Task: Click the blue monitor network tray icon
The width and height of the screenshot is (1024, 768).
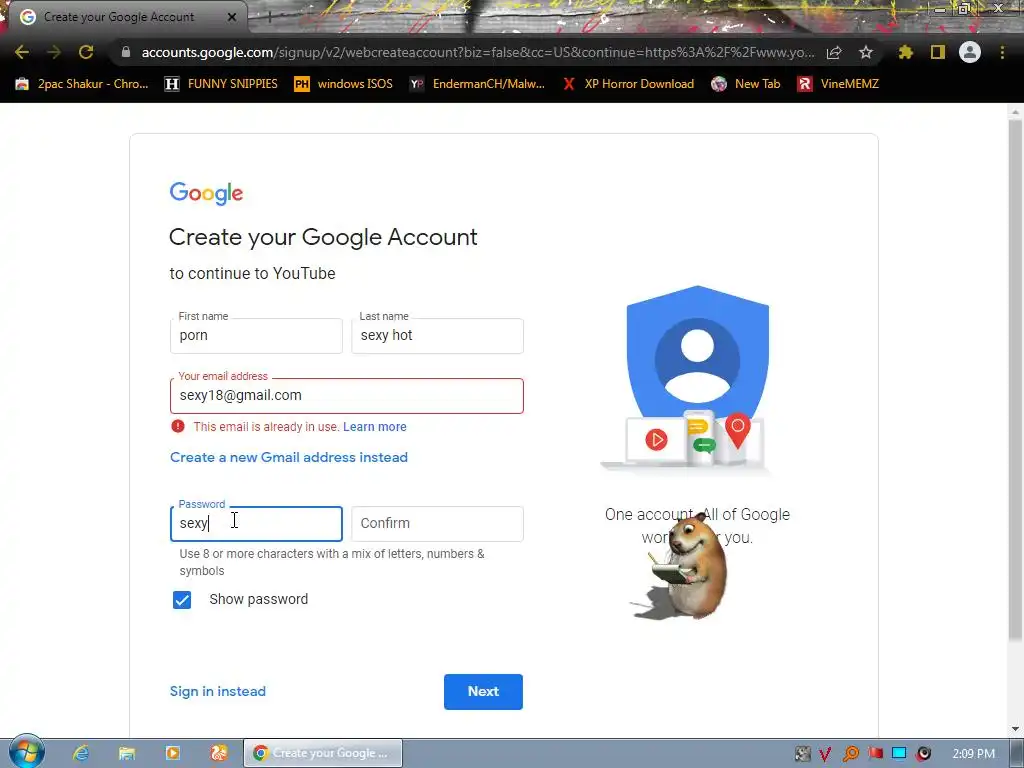Action: (x=899, y=754)
